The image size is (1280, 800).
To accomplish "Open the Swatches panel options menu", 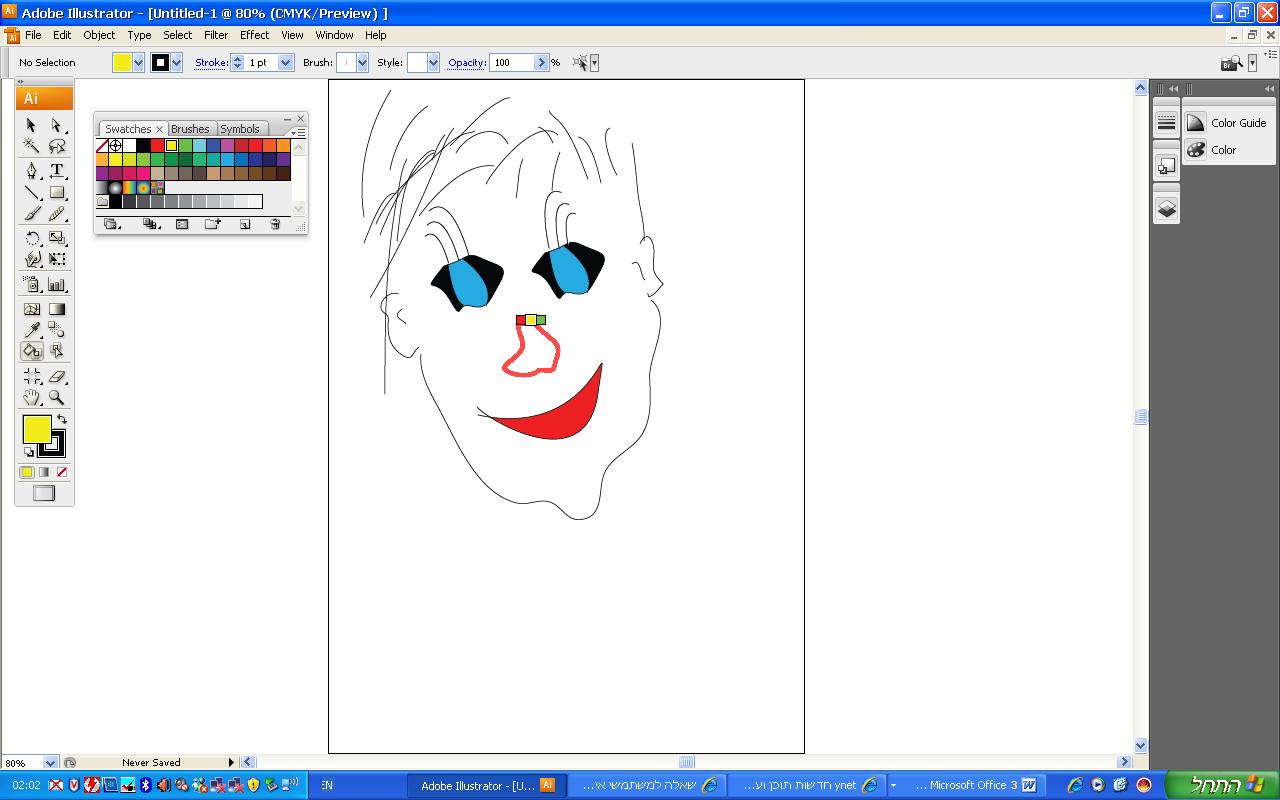I will coord(299,132).
